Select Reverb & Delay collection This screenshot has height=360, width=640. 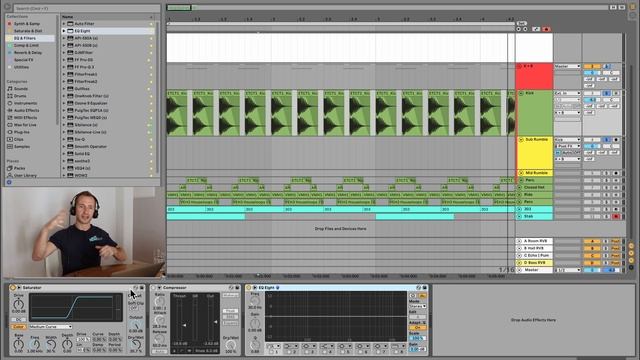pos(28,53)
